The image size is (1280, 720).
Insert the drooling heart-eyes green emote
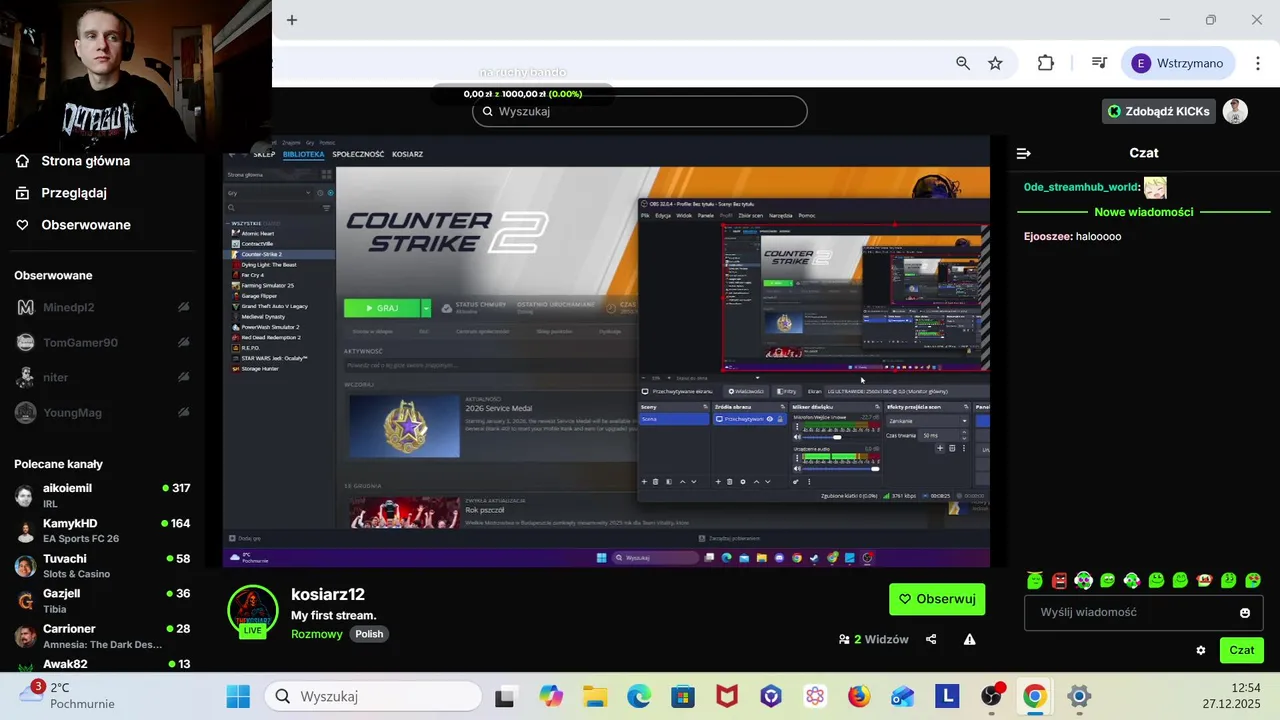(x=1252, y=580)
